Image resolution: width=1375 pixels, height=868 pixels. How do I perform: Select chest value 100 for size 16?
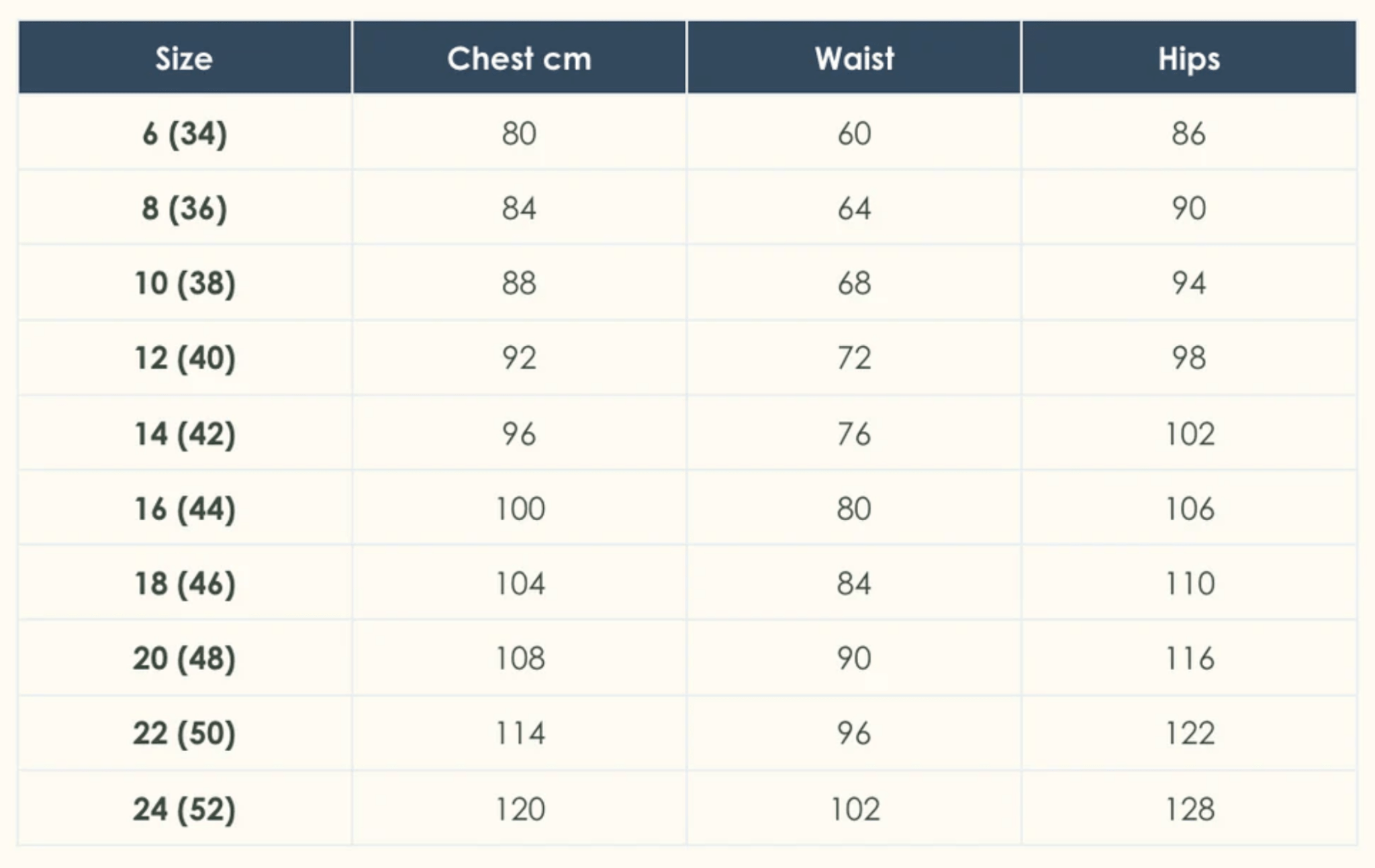pos(520,508)
